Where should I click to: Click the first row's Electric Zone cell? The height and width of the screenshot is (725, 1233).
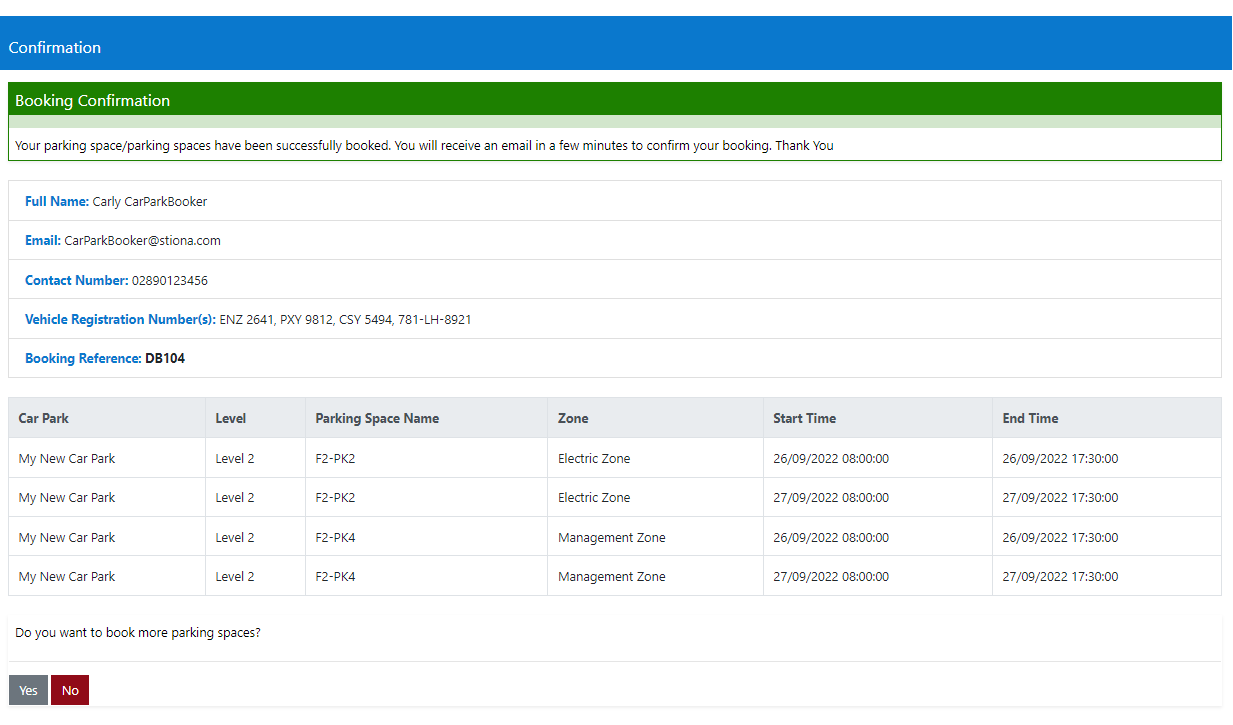pyautogui.click(x=594, y=458)
